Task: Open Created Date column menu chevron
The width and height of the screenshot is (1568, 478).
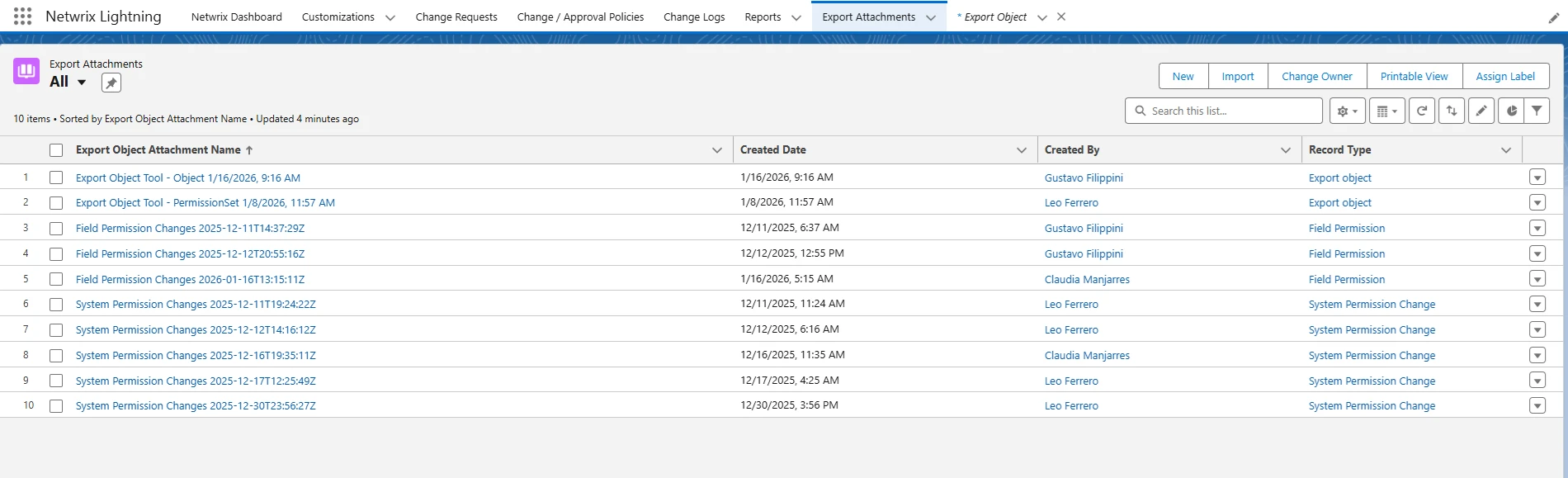Action: tap(1022, 150)
